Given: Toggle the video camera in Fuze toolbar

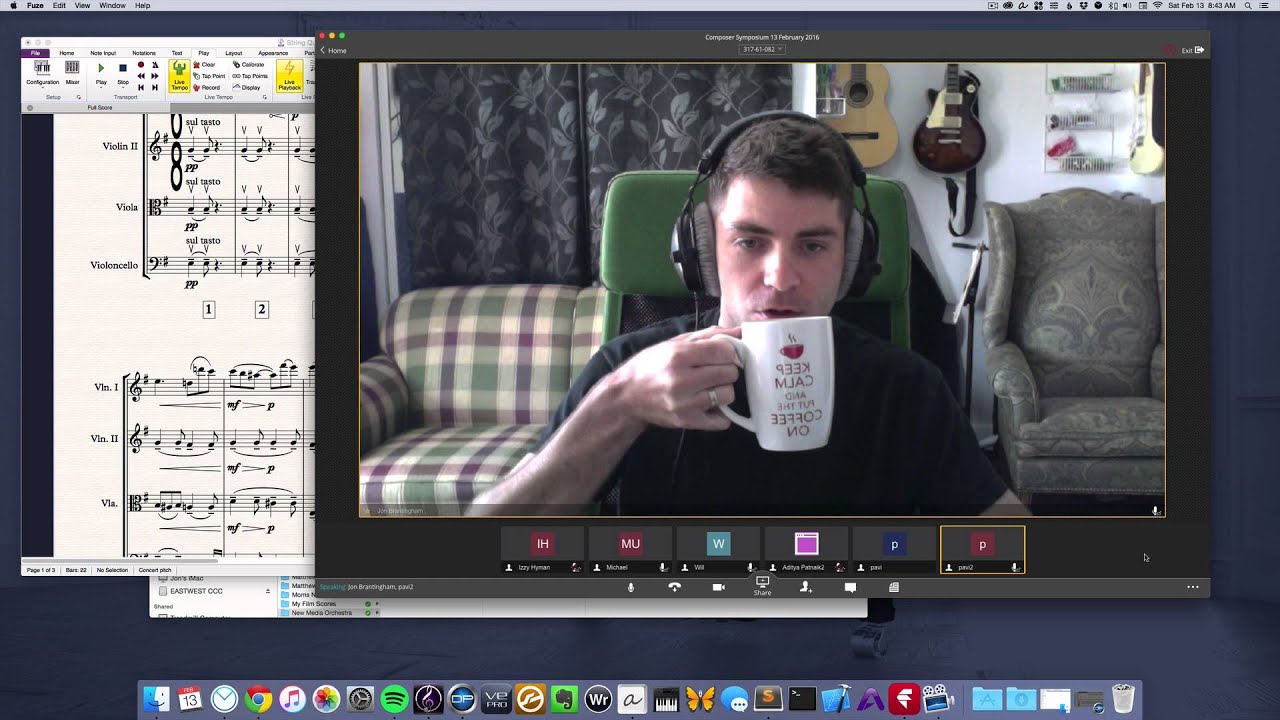Looking at the screenshot, I should (x=718, y=587).
